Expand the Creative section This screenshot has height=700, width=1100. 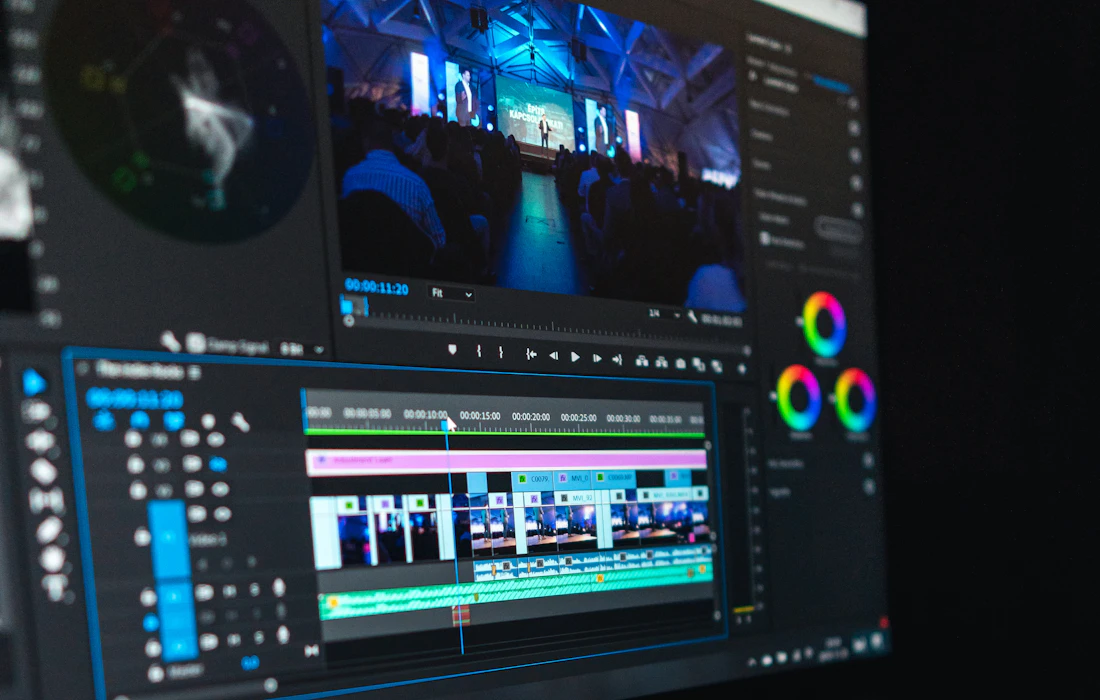tap(762, 135)
